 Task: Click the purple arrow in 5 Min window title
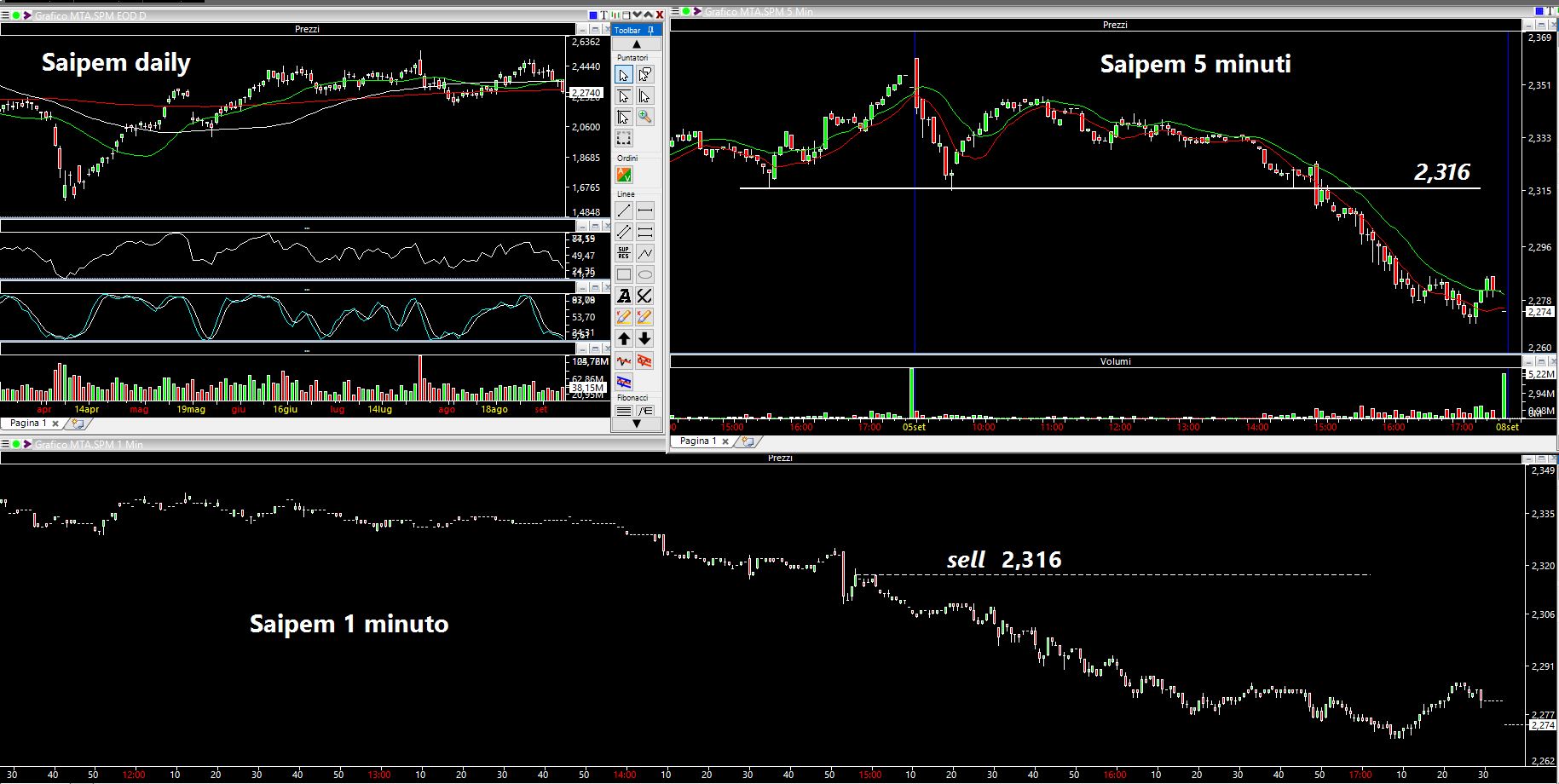[697, 11]
